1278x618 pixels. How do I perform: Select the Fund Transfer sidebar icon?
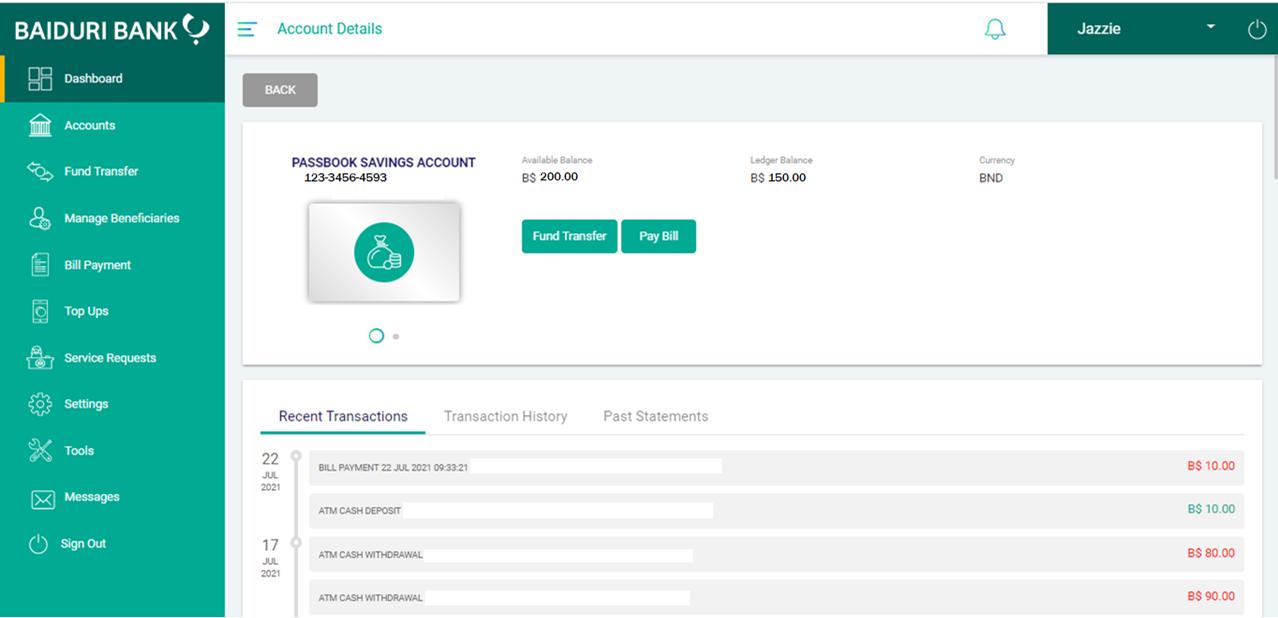point(40,171)
